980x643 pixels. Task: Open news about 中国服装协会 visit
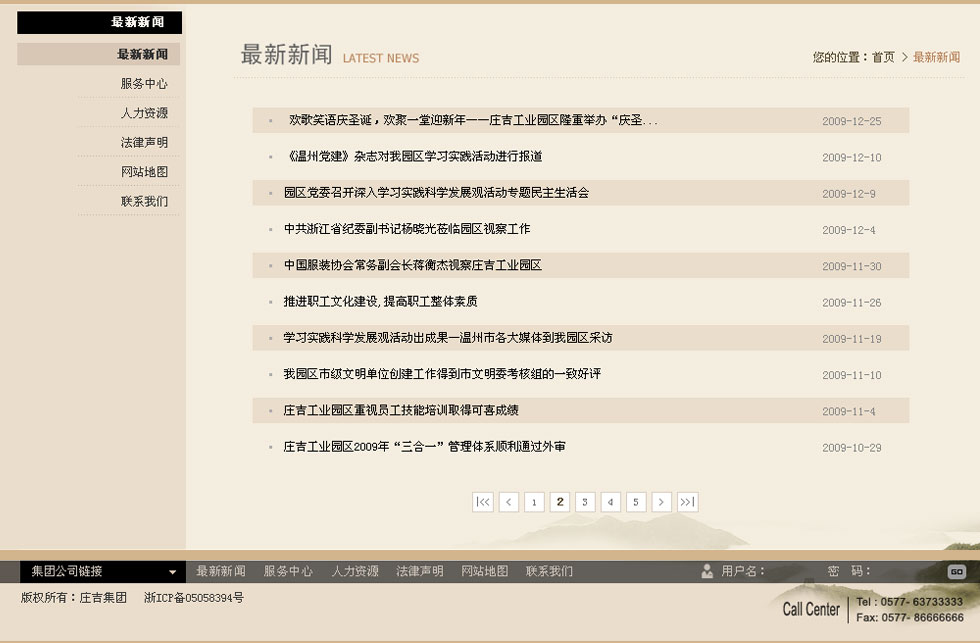(412, 266)
